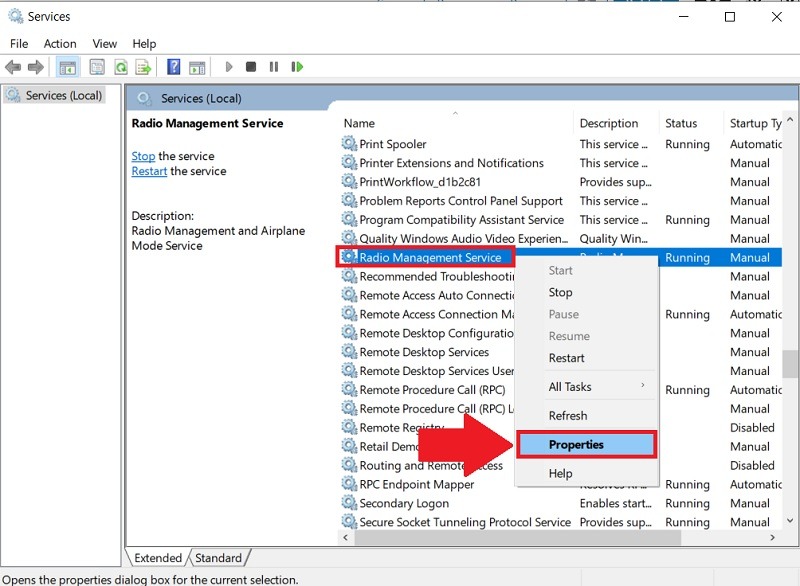
Task: Click the Forward navigation arrow icon
Action: (34, 67)
